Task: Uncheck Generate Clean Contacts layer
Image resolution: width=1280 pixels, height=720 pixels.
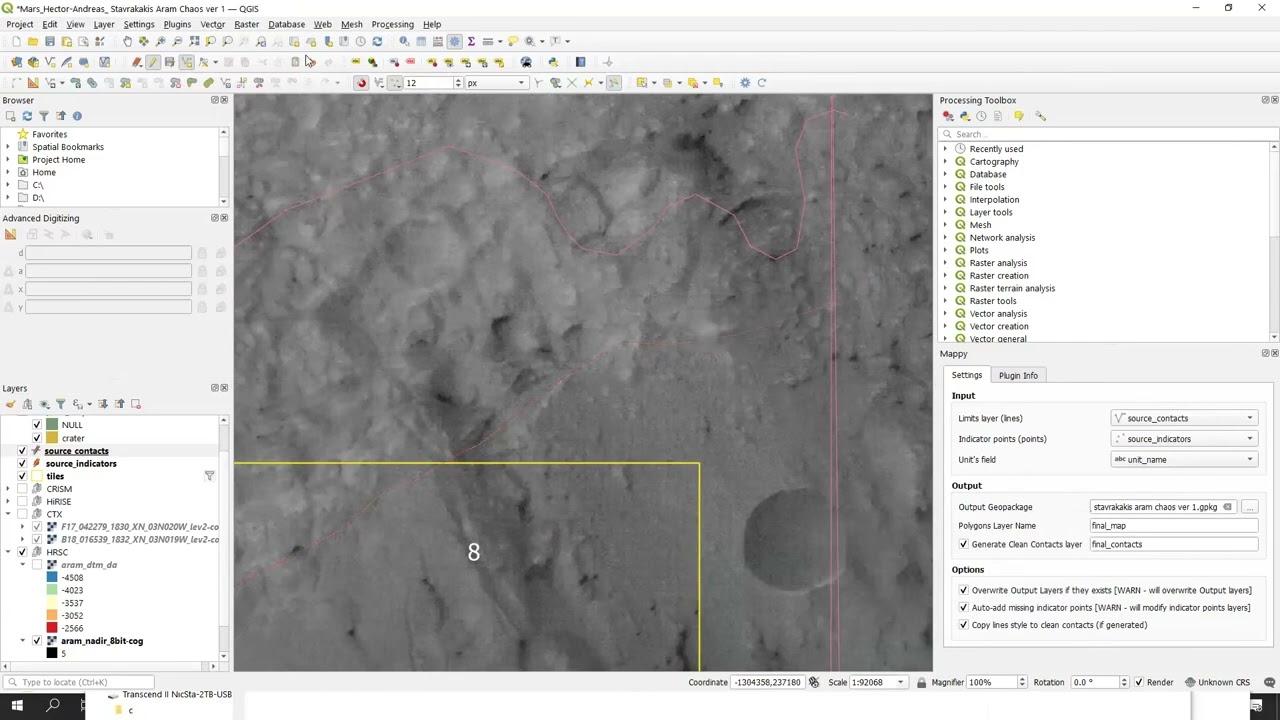Action: click(963, 544)
